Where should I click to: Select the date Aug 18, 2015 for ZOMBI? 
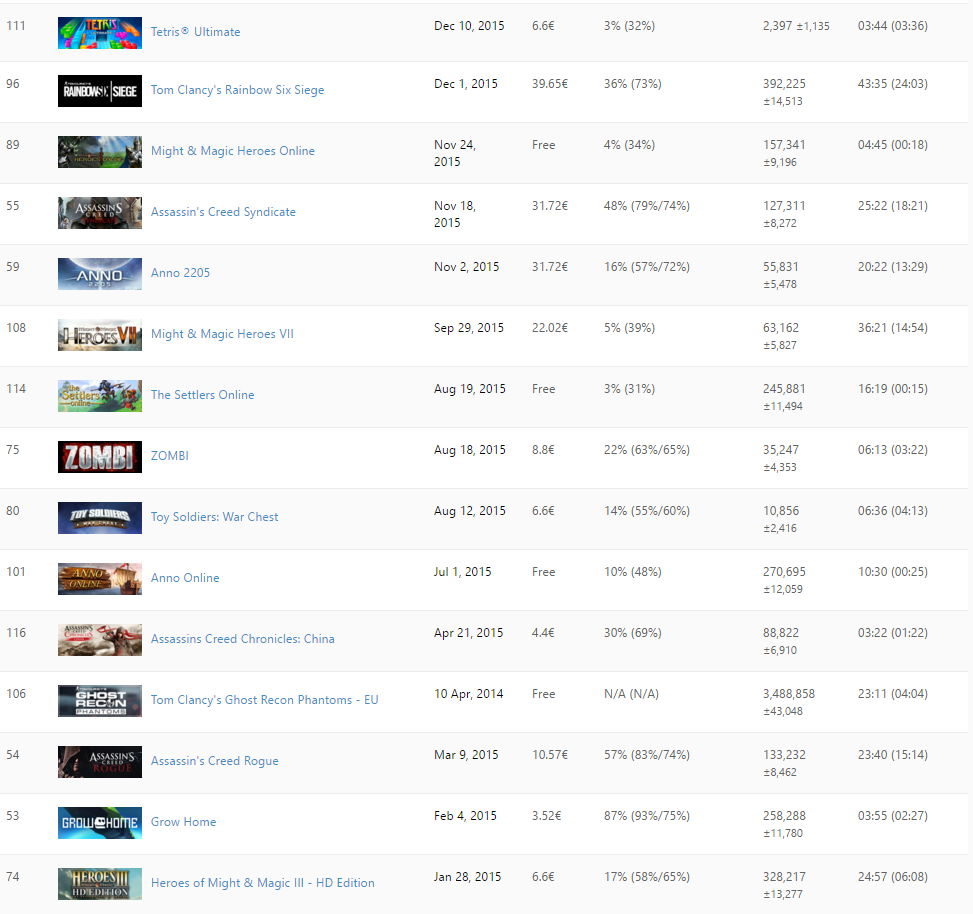click(470, 450)
